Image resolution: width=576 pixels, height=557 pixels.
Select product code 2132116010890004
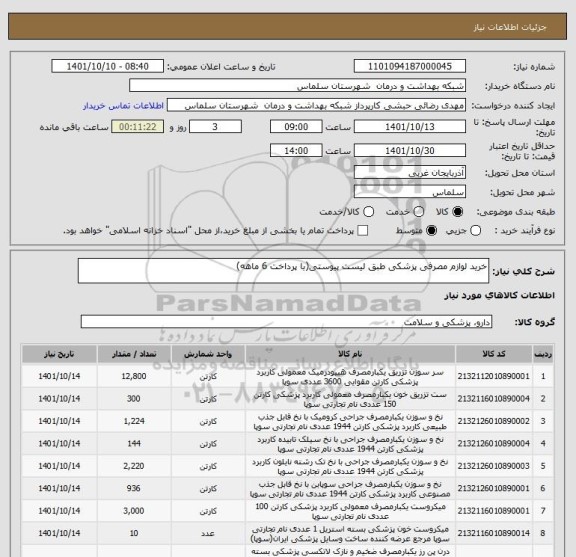(493, 399)
